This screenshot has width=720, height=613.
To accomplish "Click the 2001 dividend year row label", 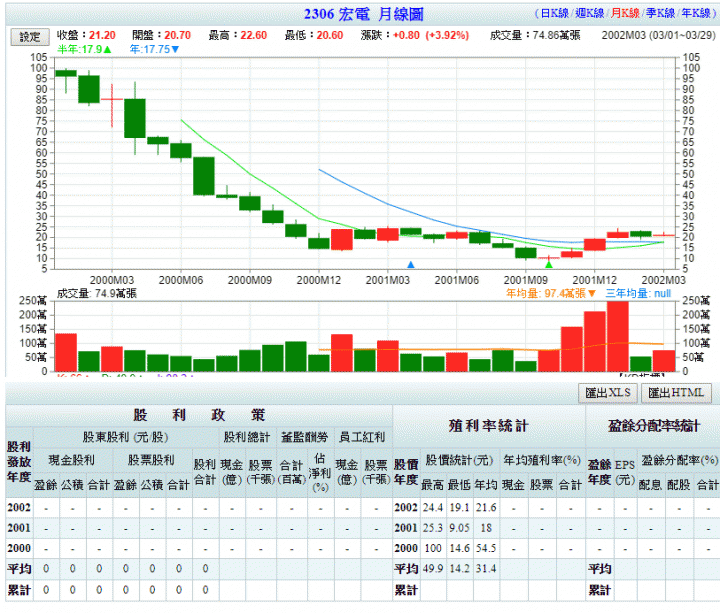I will point(19,528).
